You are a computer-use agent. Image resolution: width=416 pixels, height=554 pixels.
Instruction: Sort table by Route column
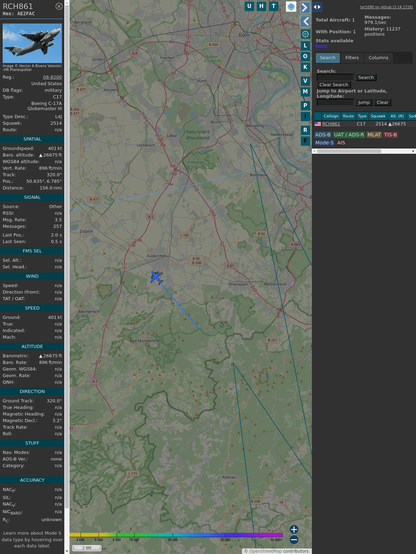(x=348, y=116)
